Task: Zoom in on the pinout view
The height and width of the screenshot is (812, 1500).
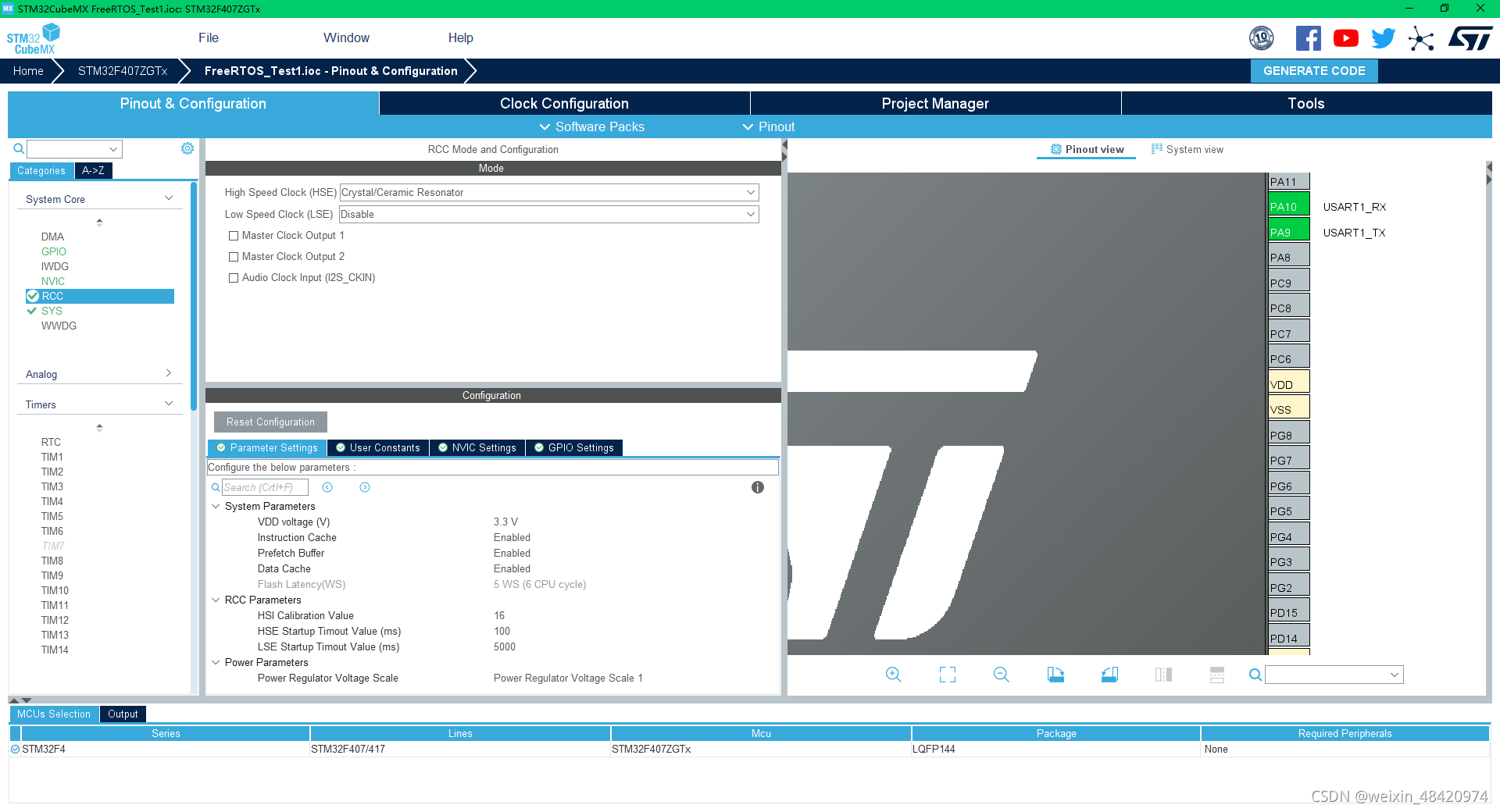Action: tap(894, 675)
